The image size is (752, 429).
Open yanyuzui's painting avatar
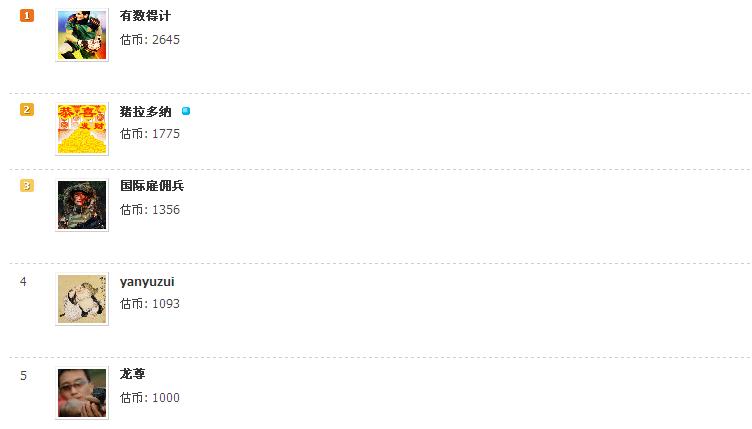point(82,299)
